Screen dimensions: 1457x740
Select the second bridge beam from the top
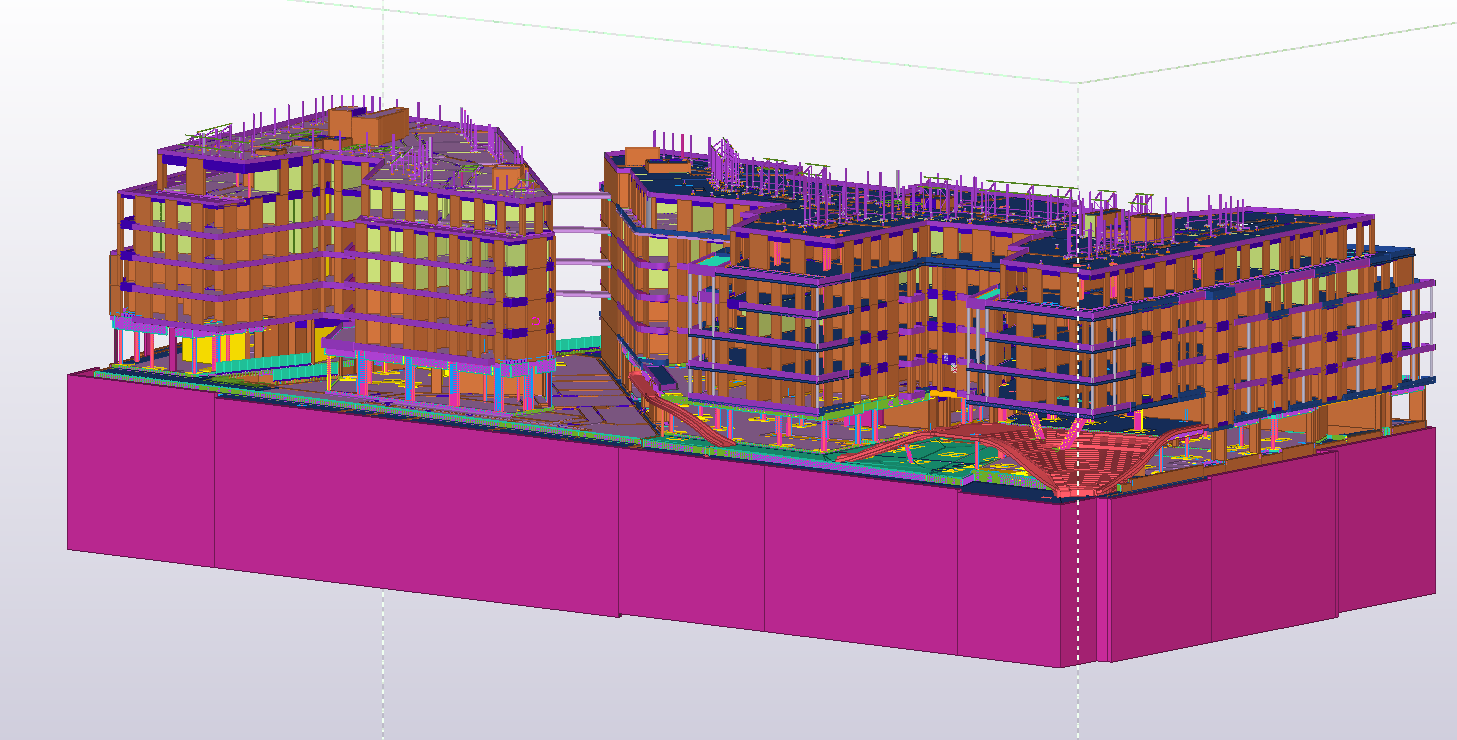pos(578,230)
